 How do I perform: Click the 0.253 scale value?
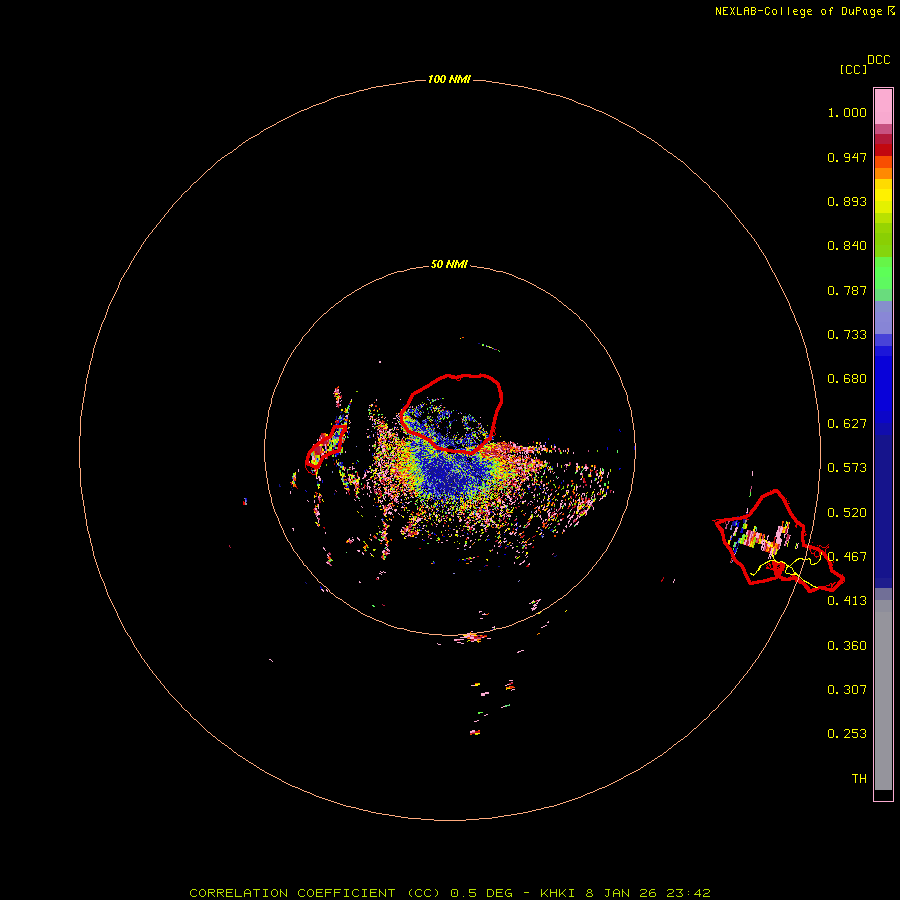tap(847, 734)
